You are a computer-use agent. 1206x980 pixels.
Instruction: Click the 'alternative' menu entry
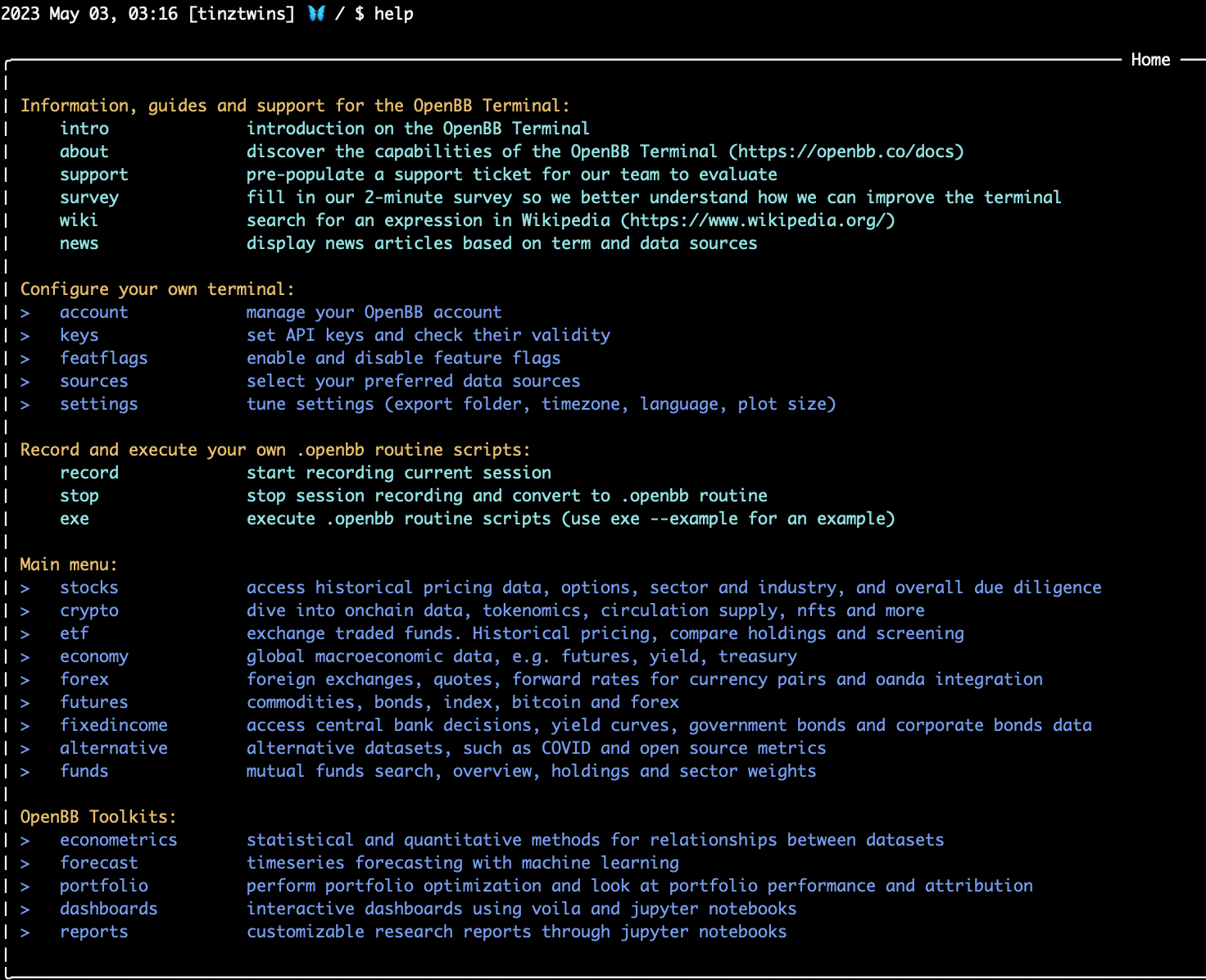(x=114, y=748)
